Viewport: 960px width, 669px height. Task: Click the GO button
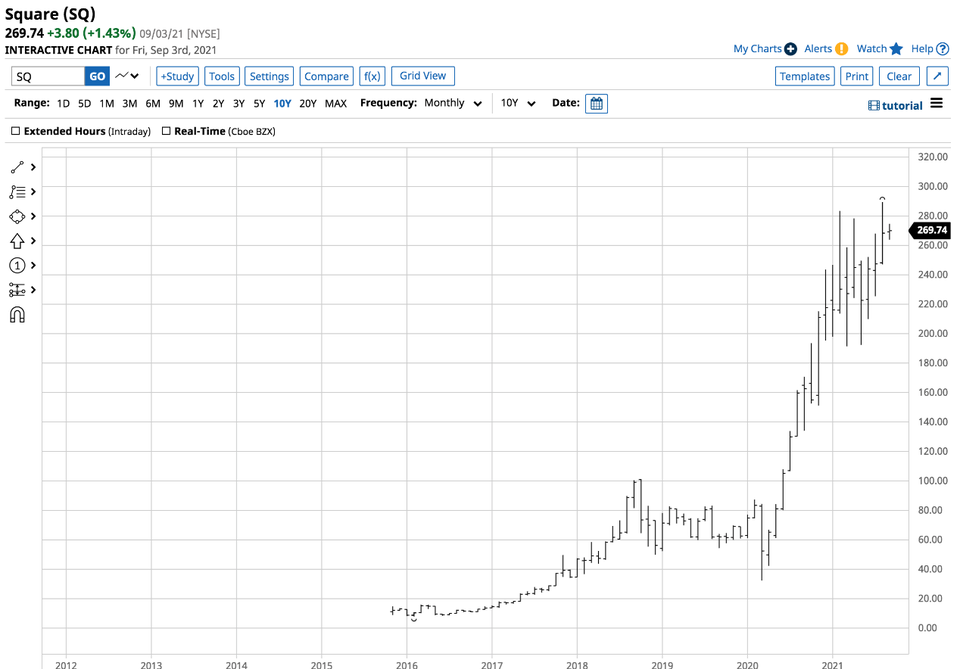[x=97, y=76]
